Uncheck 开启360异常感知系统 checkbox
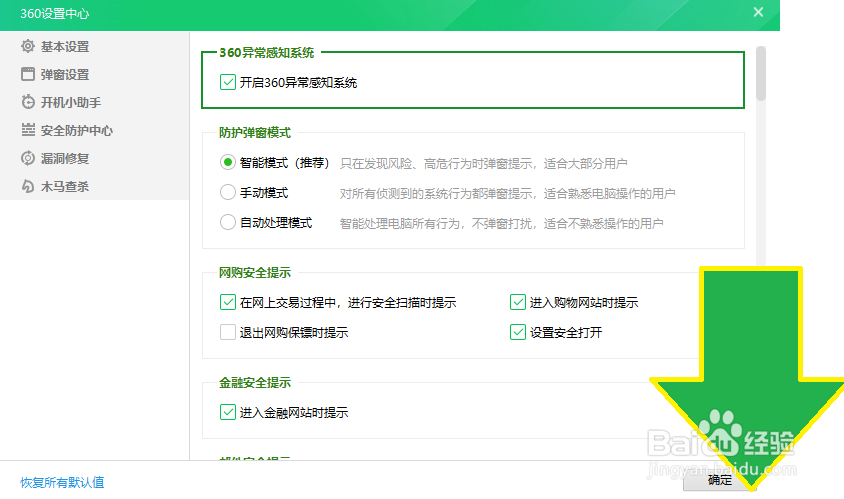The image size is (844, 499). (x=228, y=82)
